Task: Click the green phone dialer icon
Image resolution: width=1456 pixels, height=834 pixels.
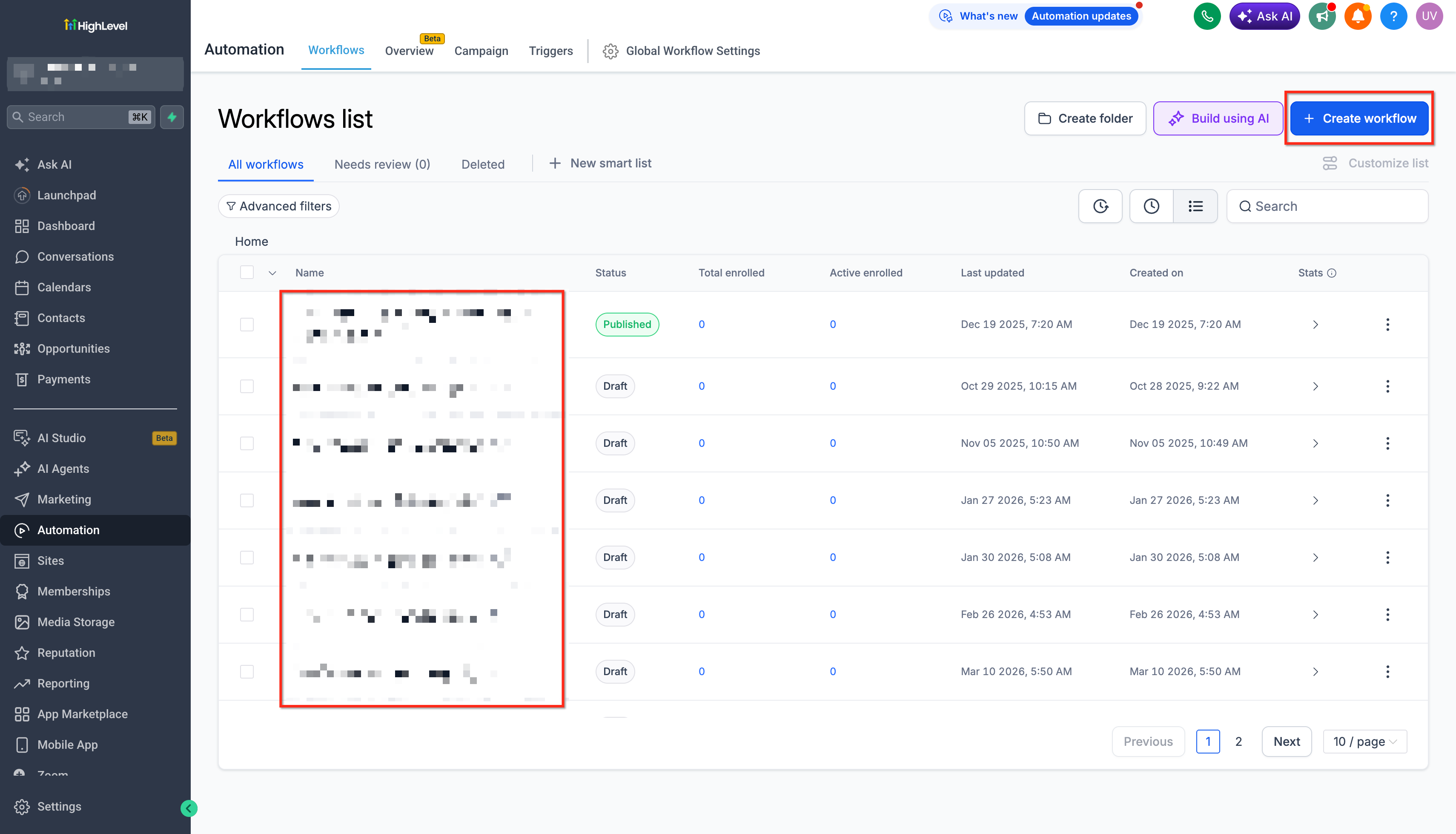Action: (x=1207, y=16)
